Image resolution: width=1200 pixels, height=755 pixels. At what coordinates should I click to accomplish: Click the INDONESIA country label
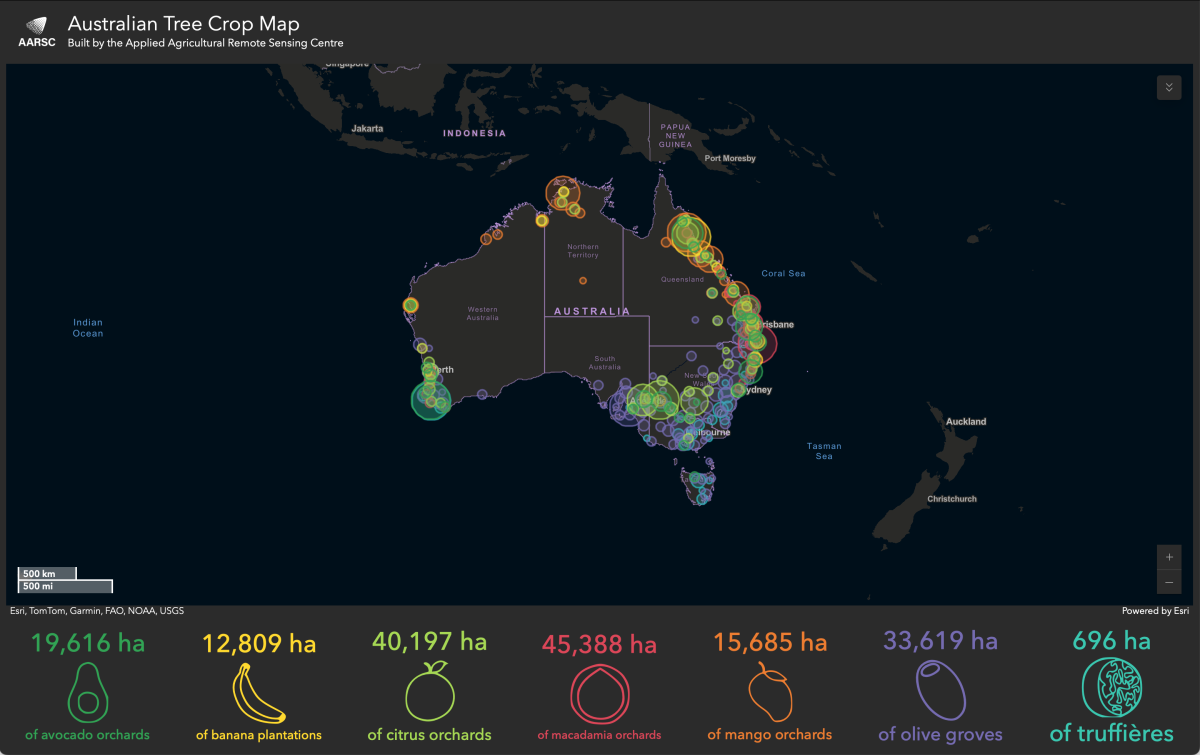(x=475, y=133)
